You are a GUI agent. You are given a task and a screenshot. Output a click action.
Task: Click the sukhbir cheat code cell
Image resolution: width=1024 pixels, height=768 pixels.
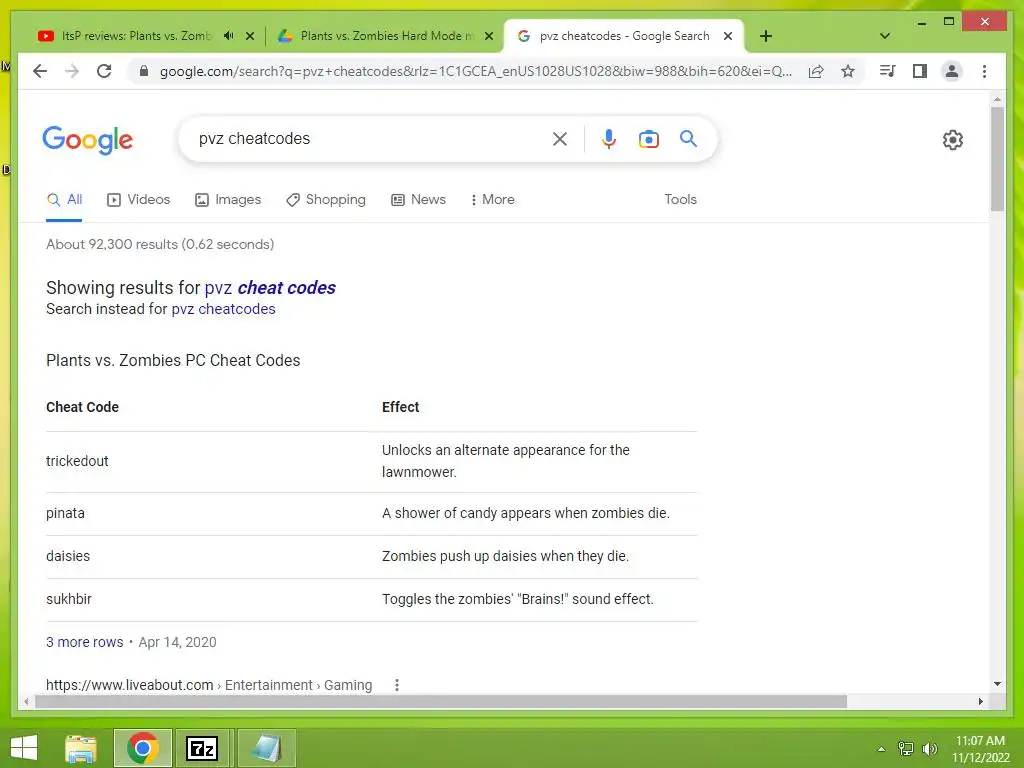pyautogui.click(x=69, y=600)
